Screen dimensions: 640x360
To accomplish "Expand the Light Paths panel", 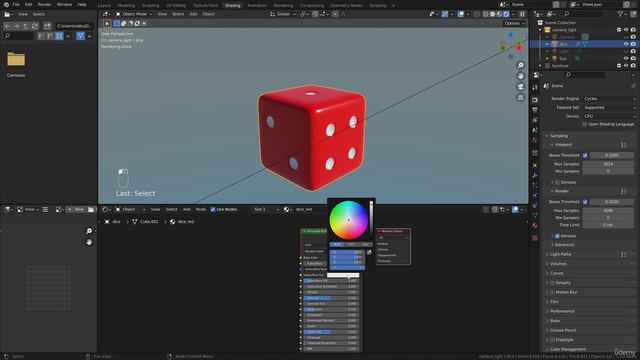I will (560, 254).
